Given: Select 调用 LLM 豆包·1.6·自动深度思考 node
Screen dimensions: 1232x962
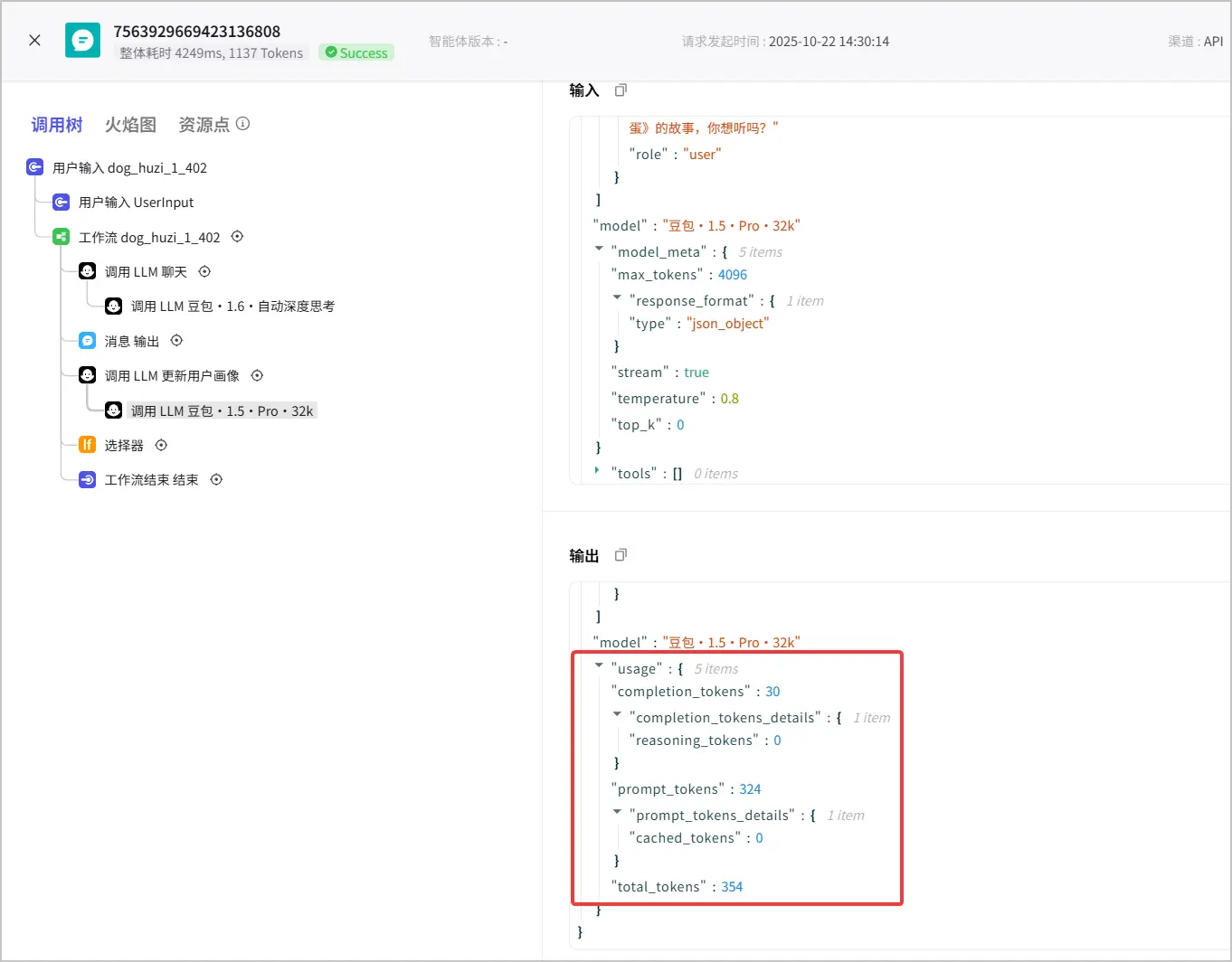Looking at the screenshot, I should tap(220, 307).
